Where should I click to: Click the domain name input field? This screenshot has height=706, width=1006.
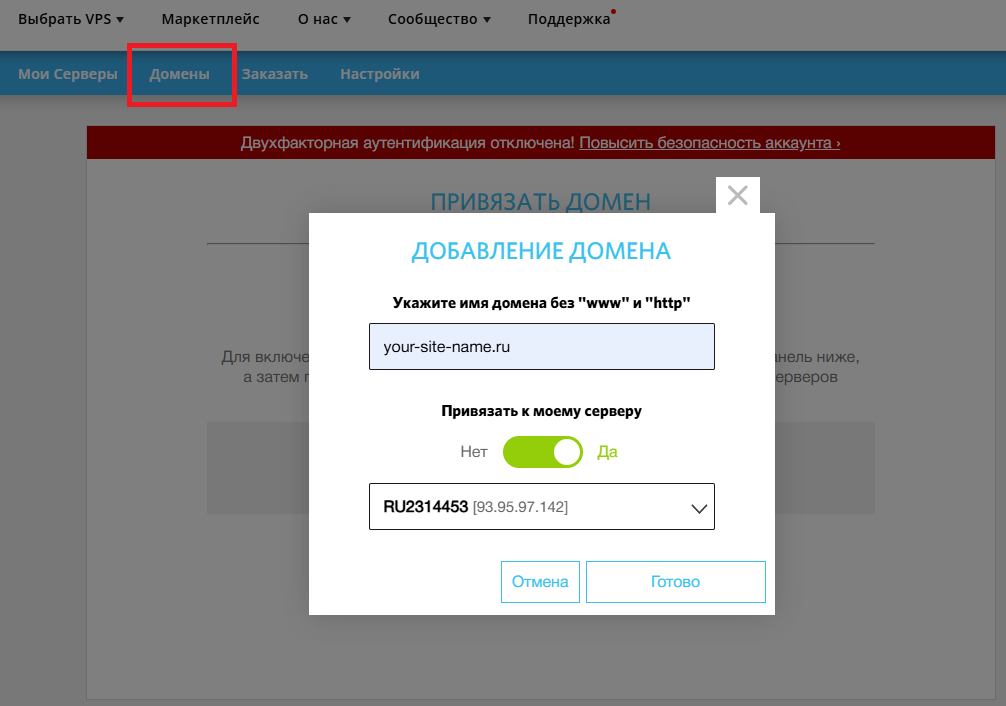point(541,346)
